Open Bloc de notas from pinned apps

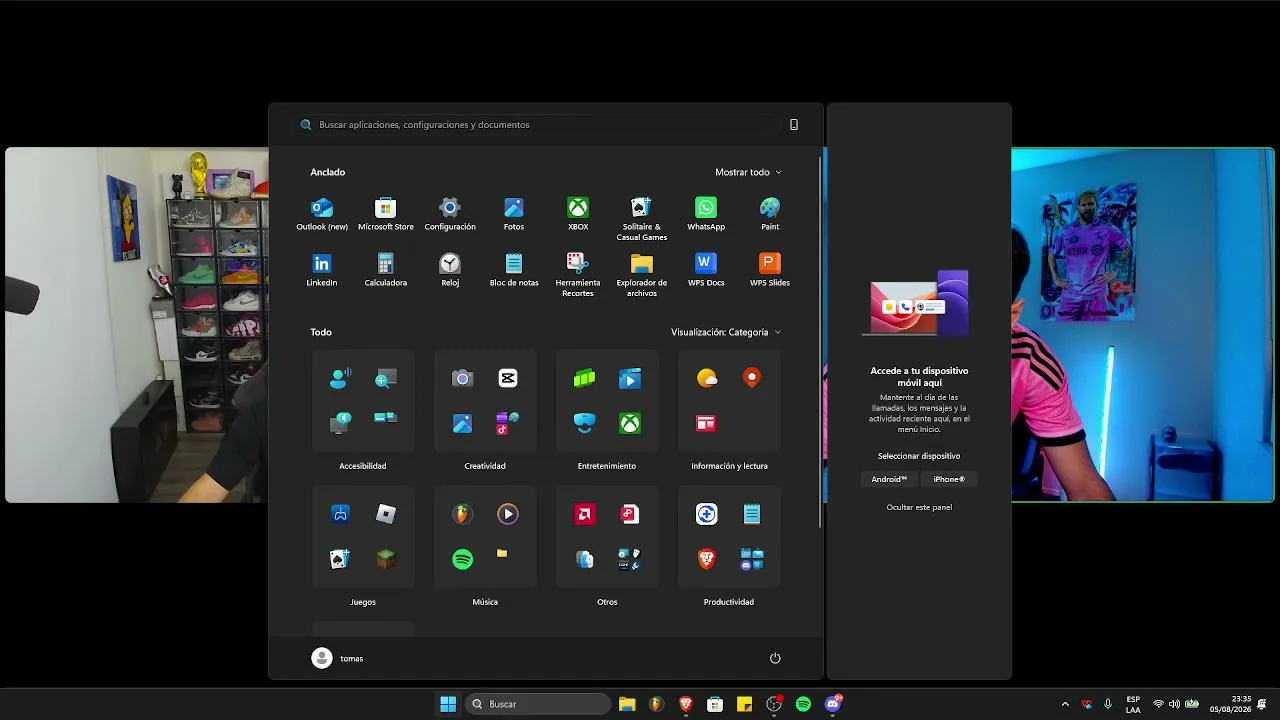coord(514,270)
